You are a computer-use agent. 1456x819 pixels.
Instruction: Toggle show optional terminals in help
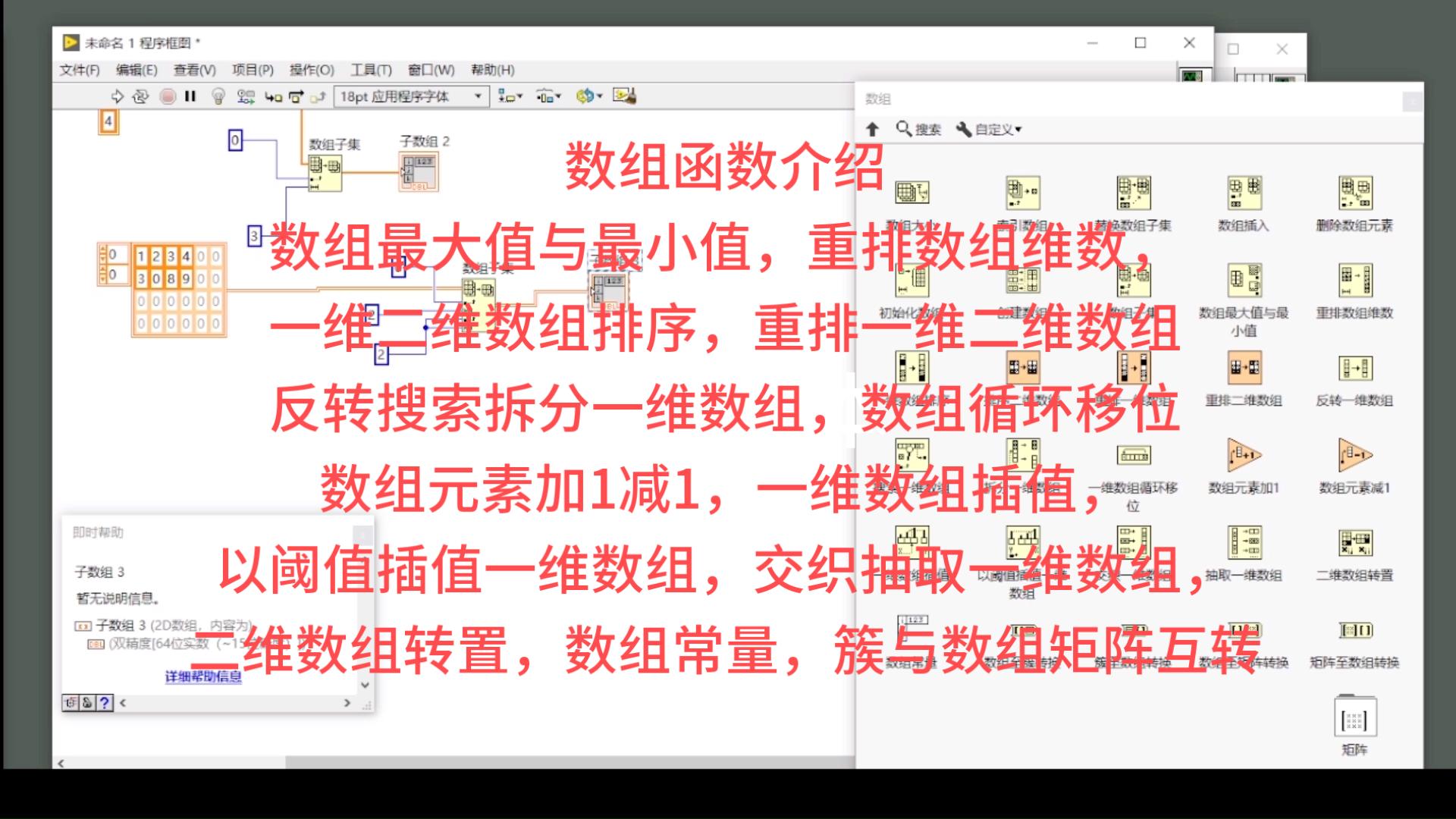pos(71,703)
